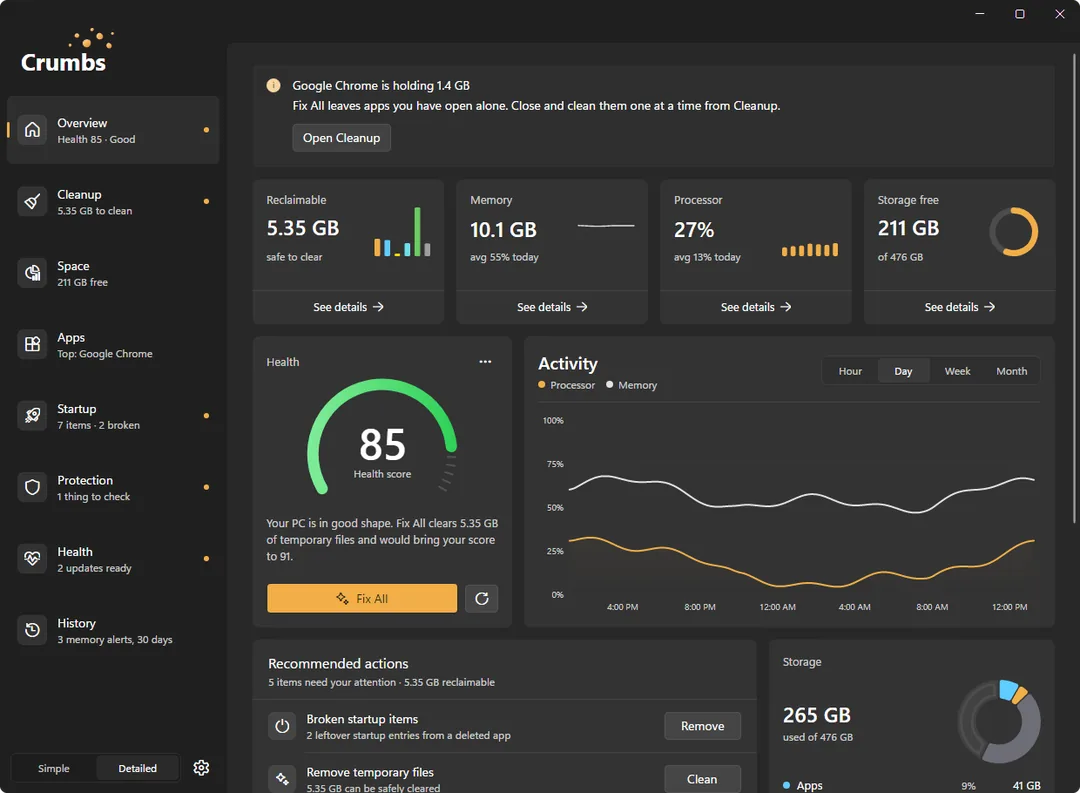
Task: Click the Open Cleanup button
Action: tap(342, 138)
